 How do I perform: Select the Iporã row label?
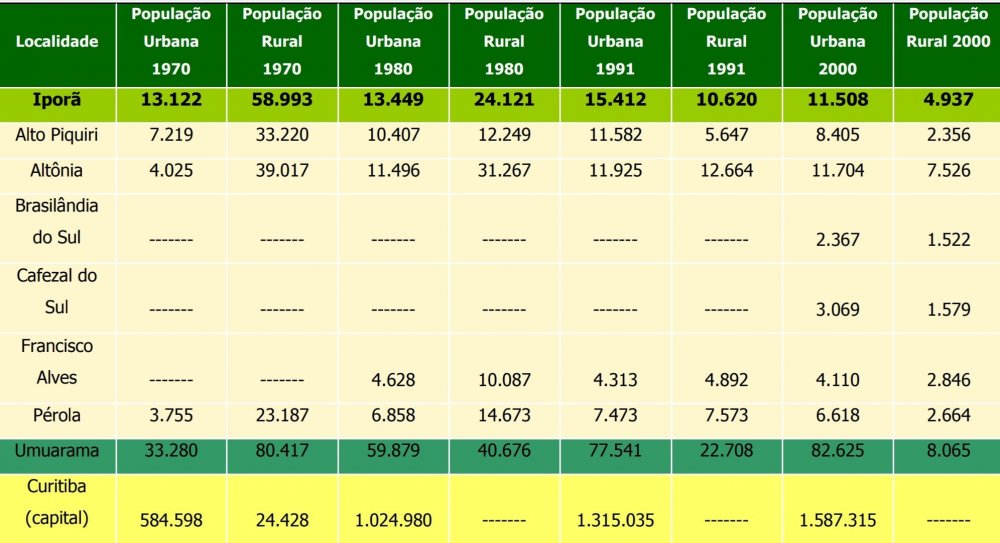click(x=57, y=100)
